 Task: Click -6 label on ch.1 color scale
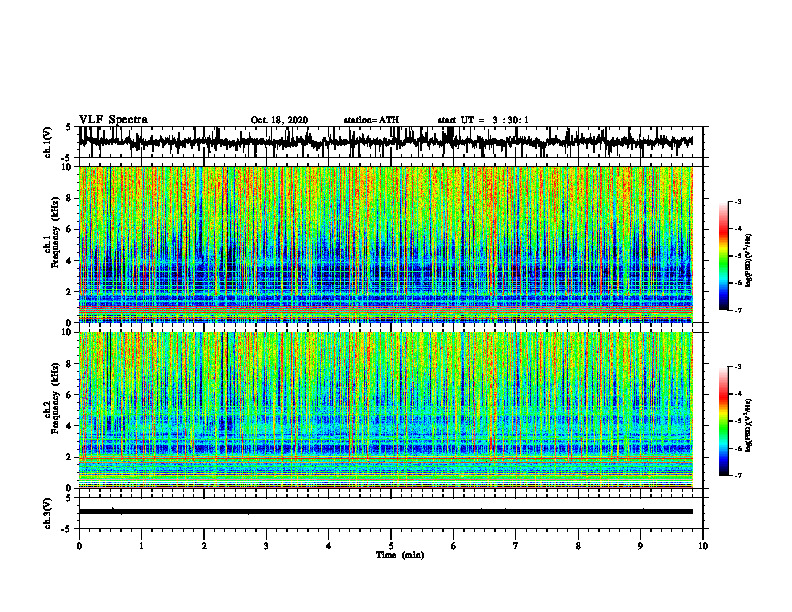point(738,283)
